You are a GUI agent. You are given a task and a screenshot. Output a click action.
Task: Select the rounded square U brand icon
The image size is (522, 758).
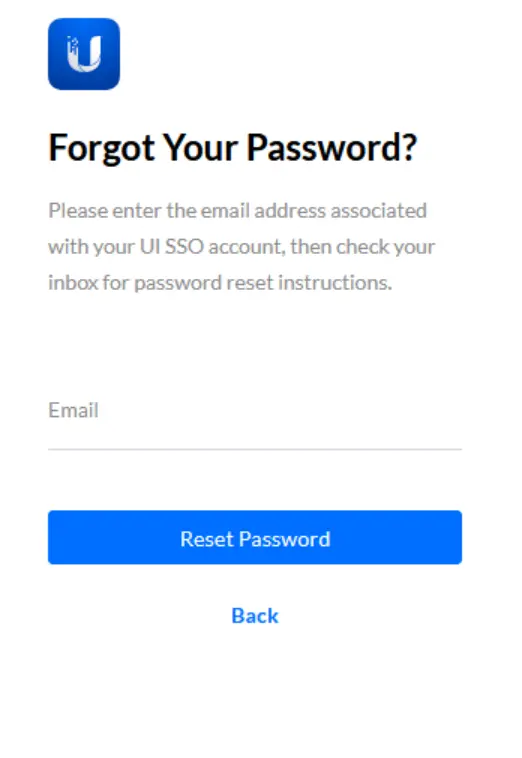pos(84,54)
